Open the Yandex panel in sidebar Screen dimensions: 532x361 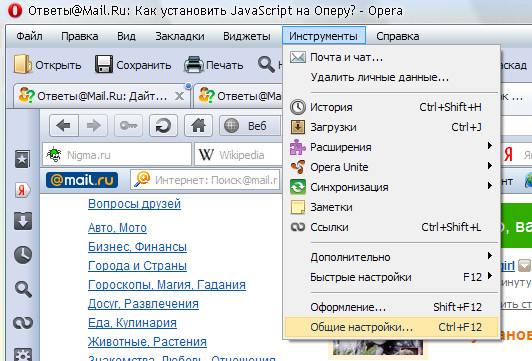22,190
